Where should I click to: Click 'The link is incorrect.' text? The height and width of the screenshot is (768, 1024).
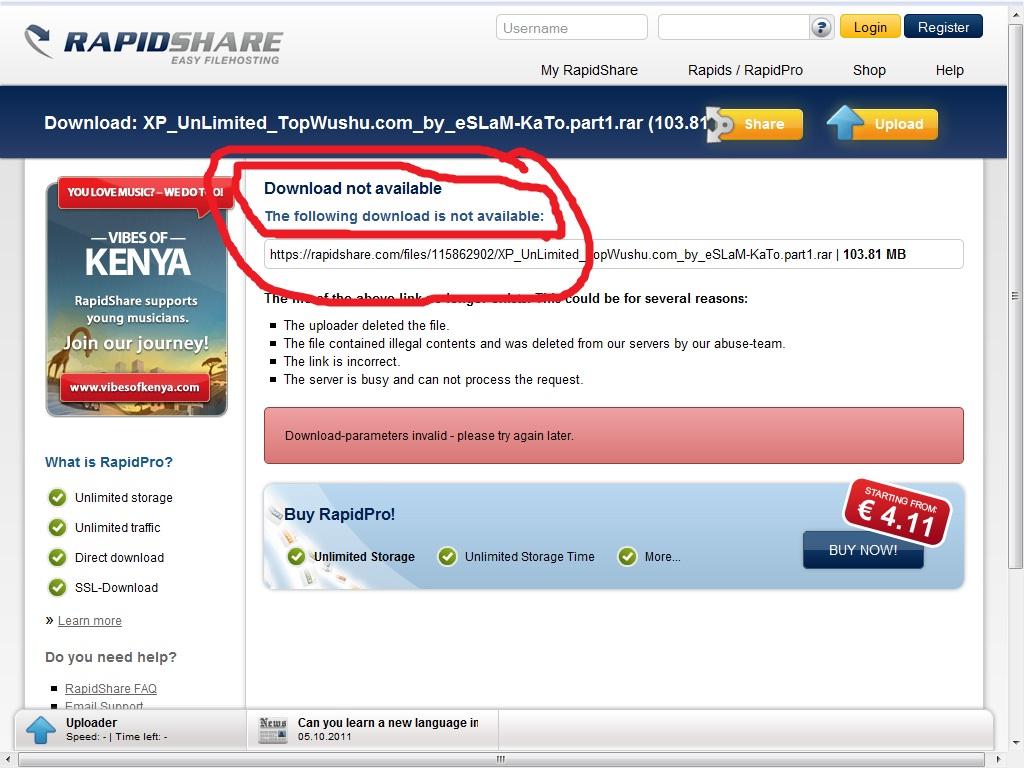pos(342,362)
